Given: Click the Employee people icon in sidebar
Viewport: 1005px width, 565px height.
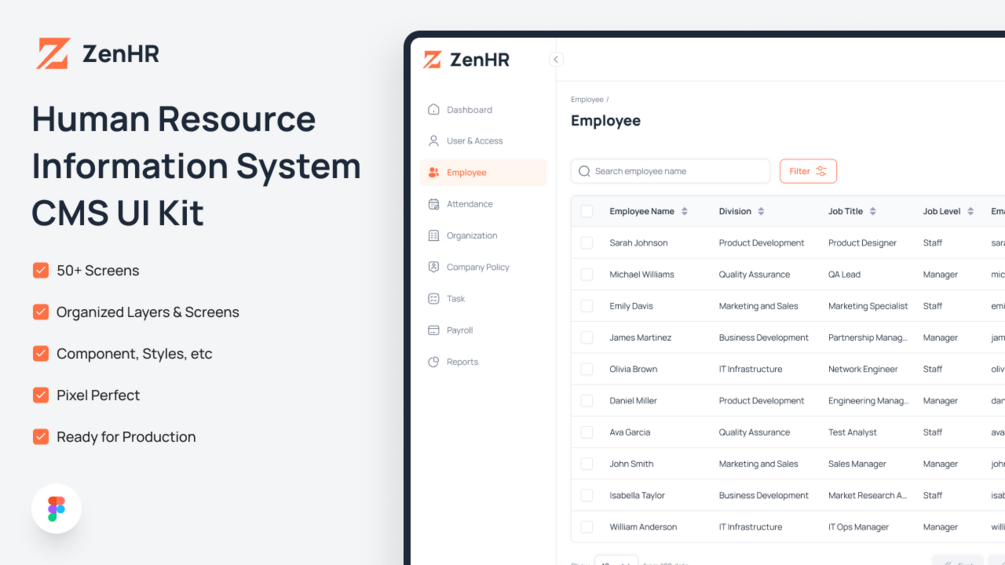Looking at the screenshot, I should click(433, 172).
